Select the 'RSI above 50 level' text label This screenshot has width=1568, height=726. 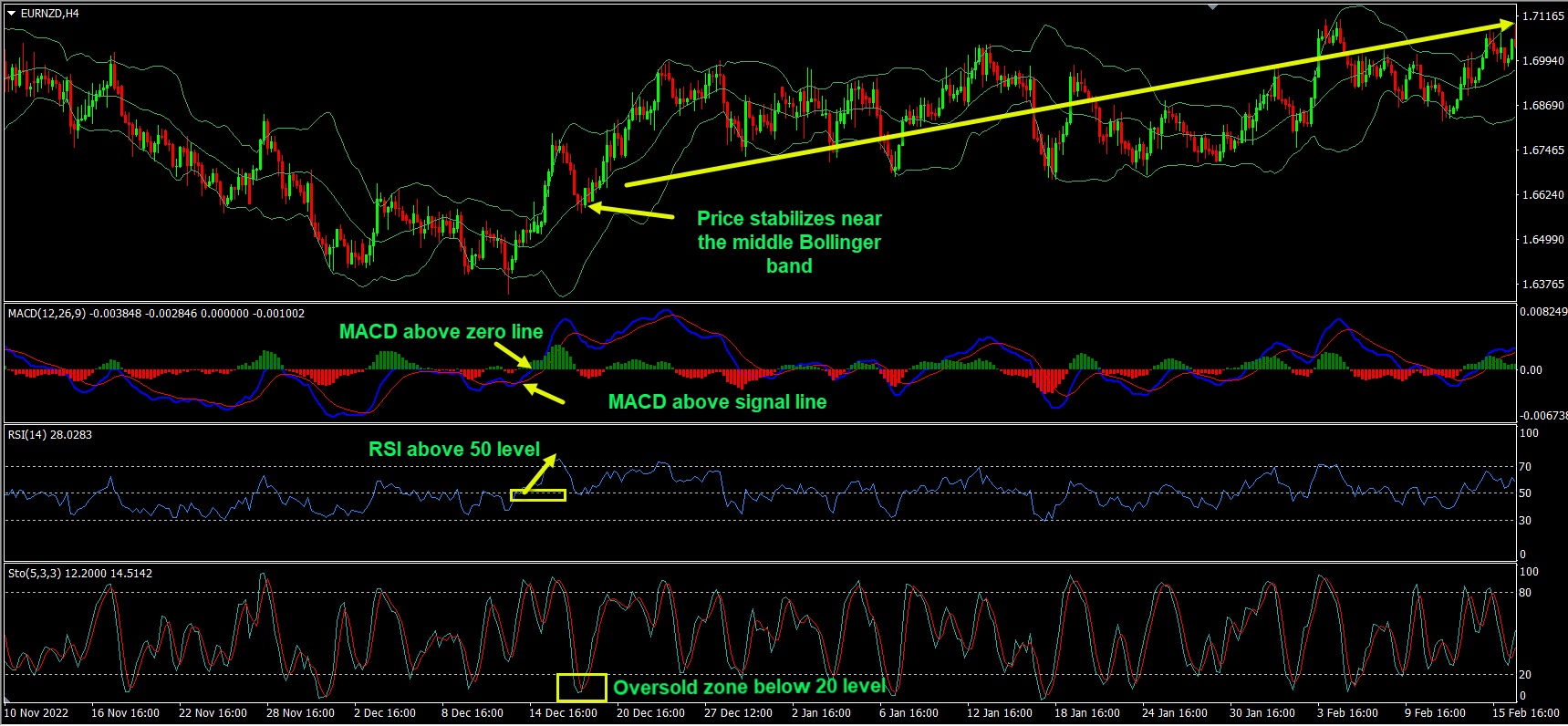point(453,449)
